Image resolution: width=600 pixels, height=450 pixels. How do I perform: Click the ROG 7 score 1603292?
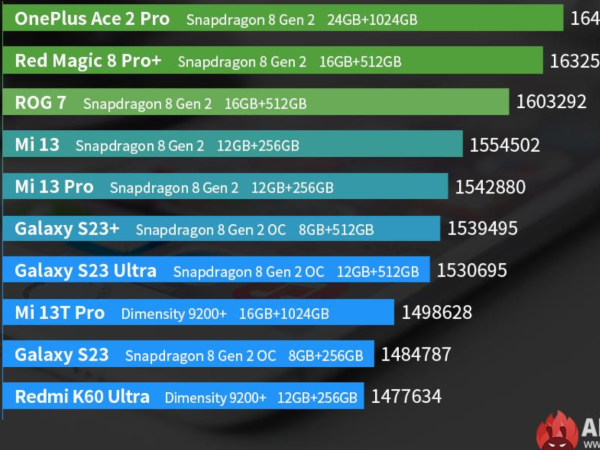pos(558,103)
